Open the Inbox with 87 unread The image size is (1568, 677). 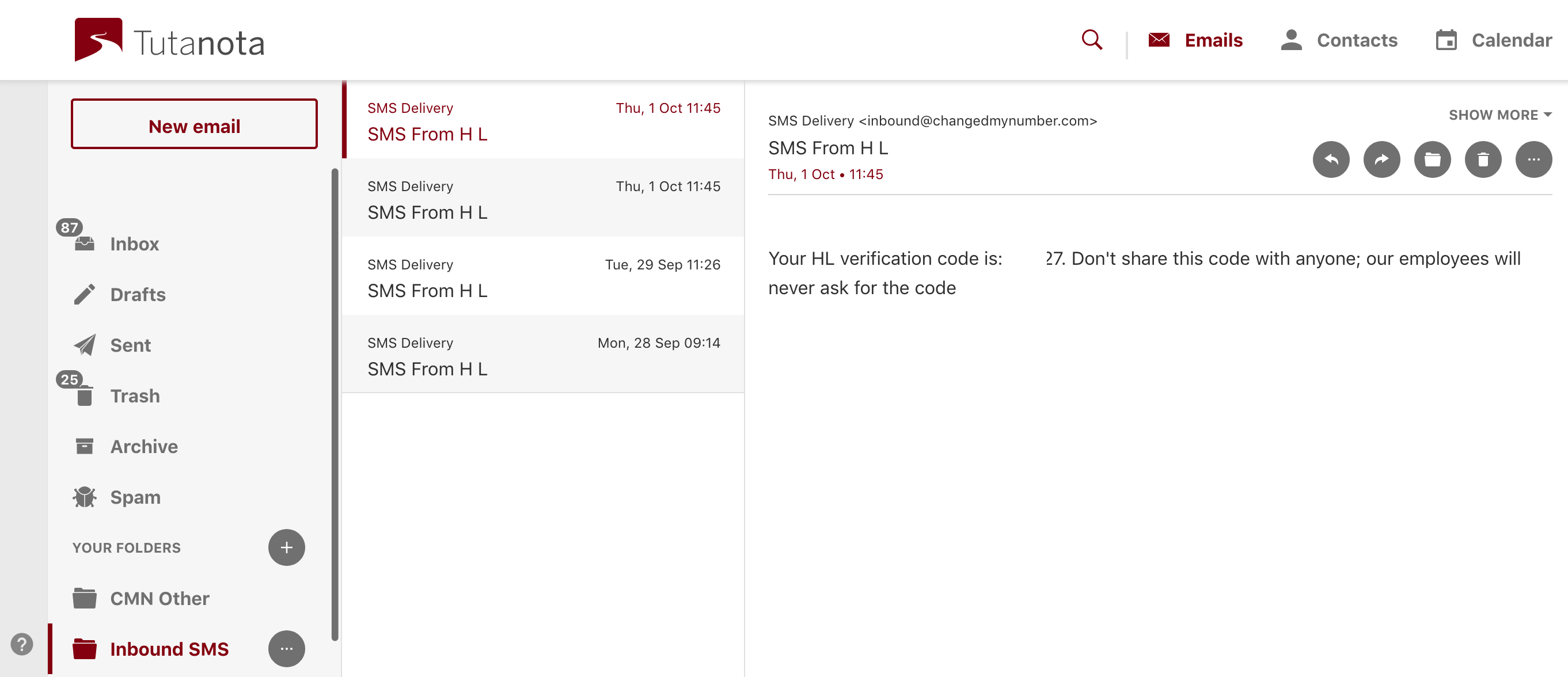tap(134, 244)
